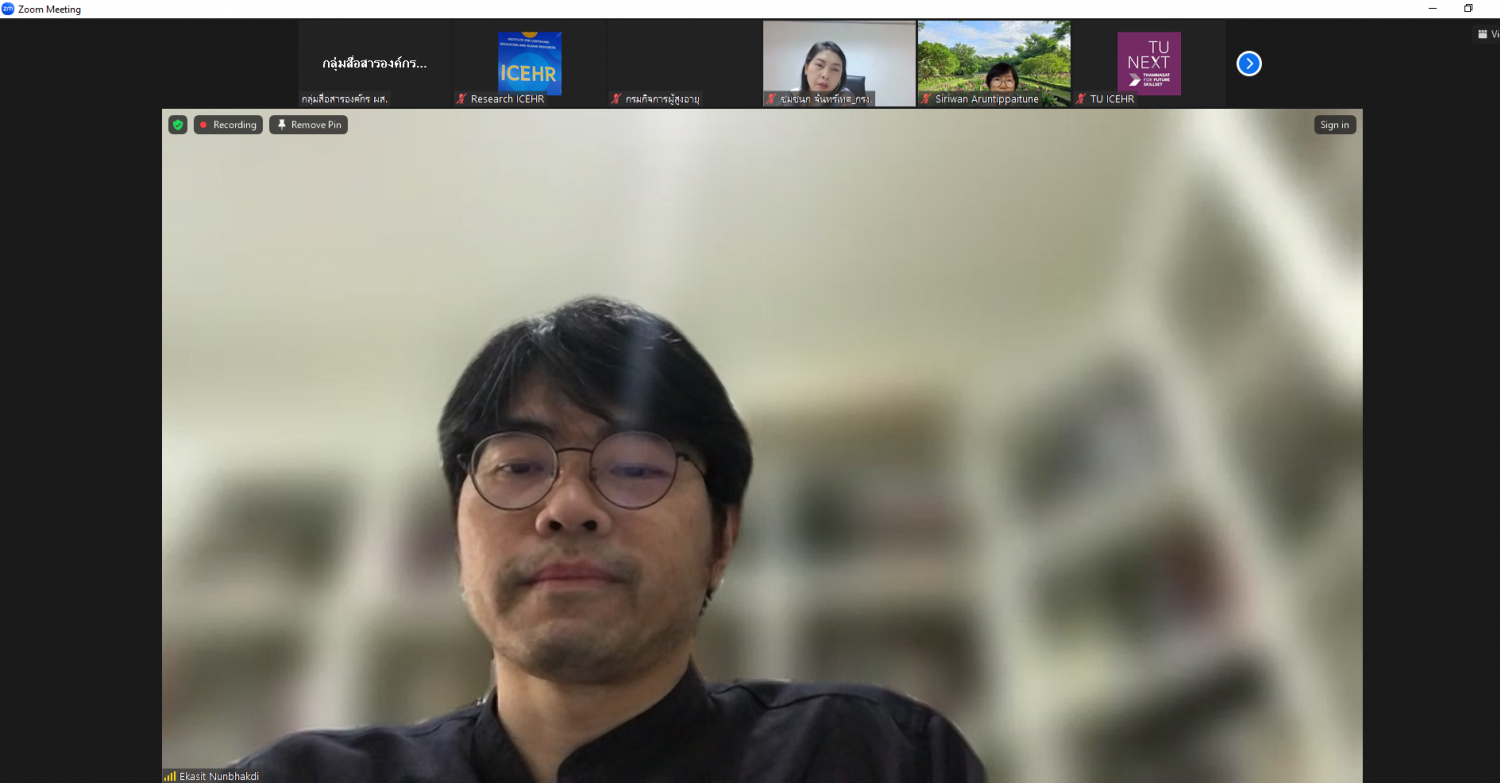Click muted mic icon beside กรมกิจการผู้สูงอายุ
The width and height of the screenshot is (1500, 783).
(x=616, y=99)
